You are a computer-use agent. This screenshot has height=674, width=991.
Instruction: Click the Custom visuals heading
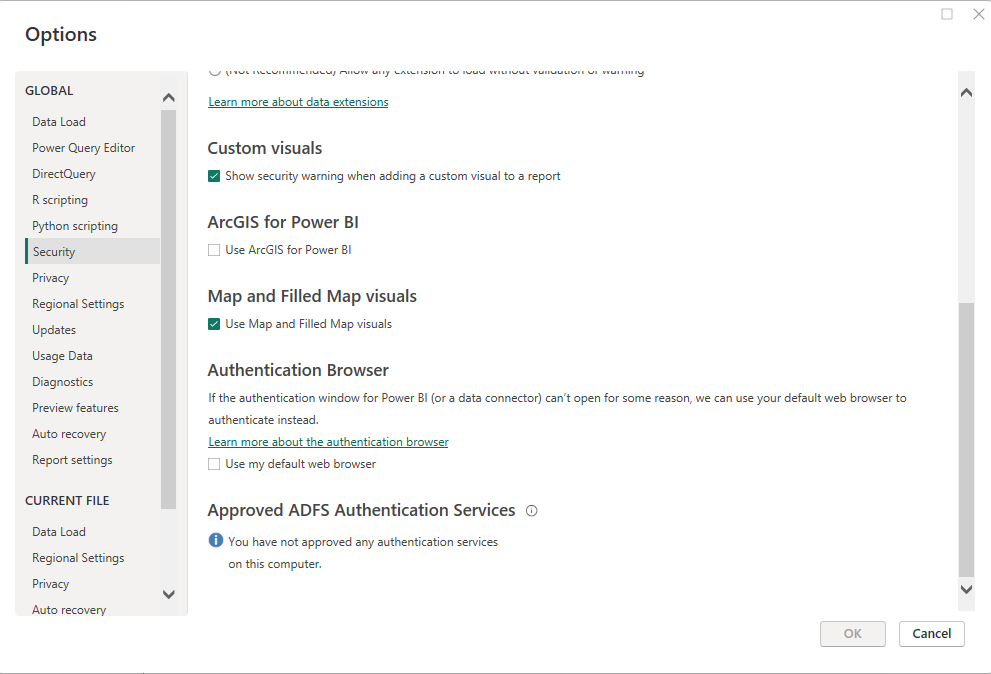265,148
